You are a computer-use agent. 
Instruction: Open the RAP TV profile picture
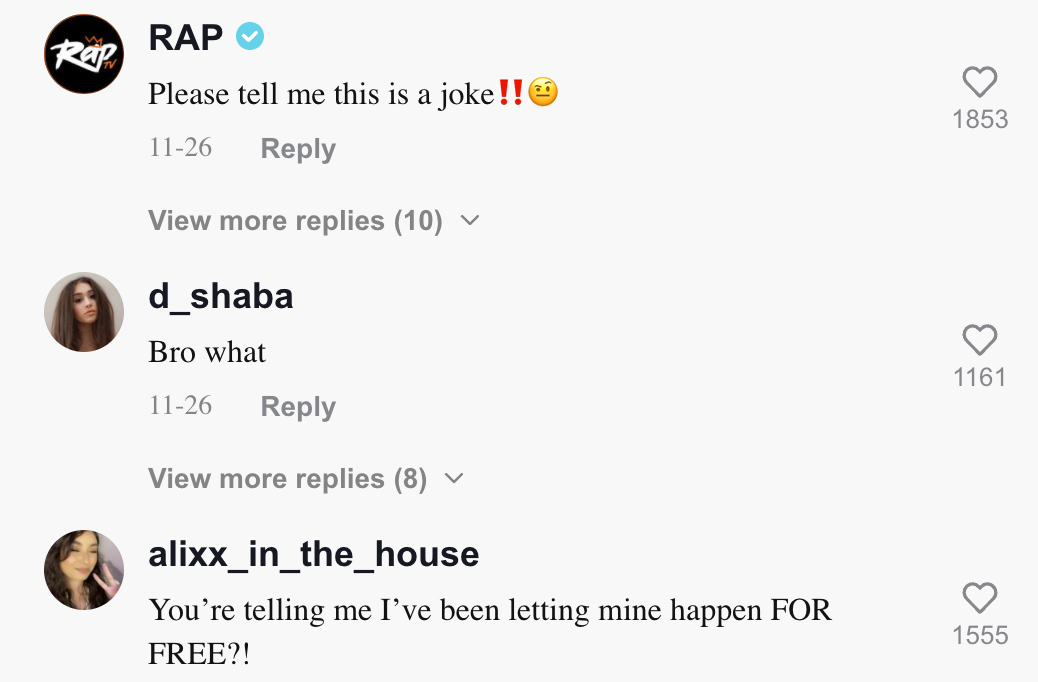84,54
